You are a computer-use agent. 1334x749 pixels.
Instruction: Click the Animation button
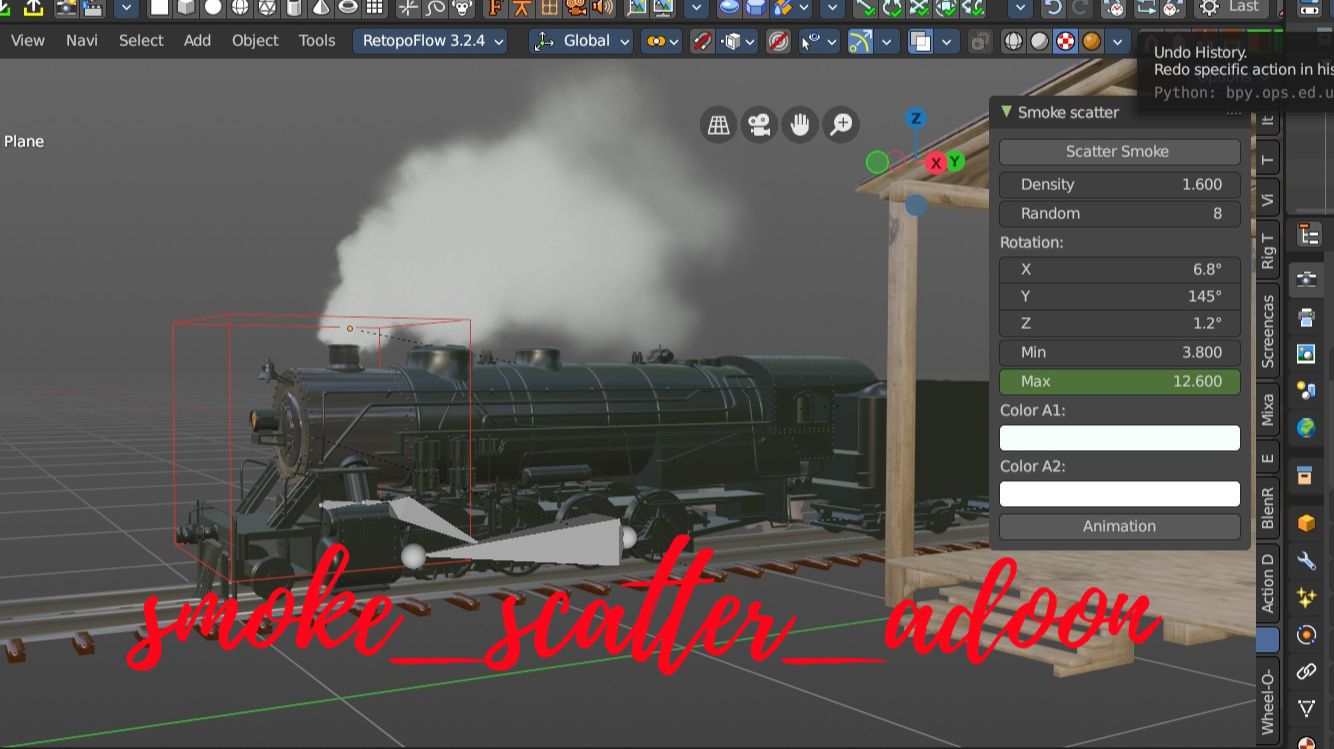tap(1120, 527)
